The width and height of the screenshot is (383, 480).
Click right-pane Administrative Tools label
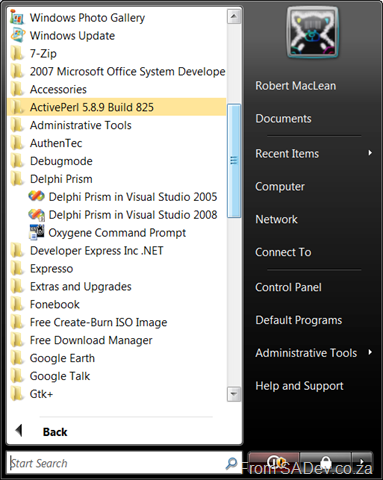(306, 353)
